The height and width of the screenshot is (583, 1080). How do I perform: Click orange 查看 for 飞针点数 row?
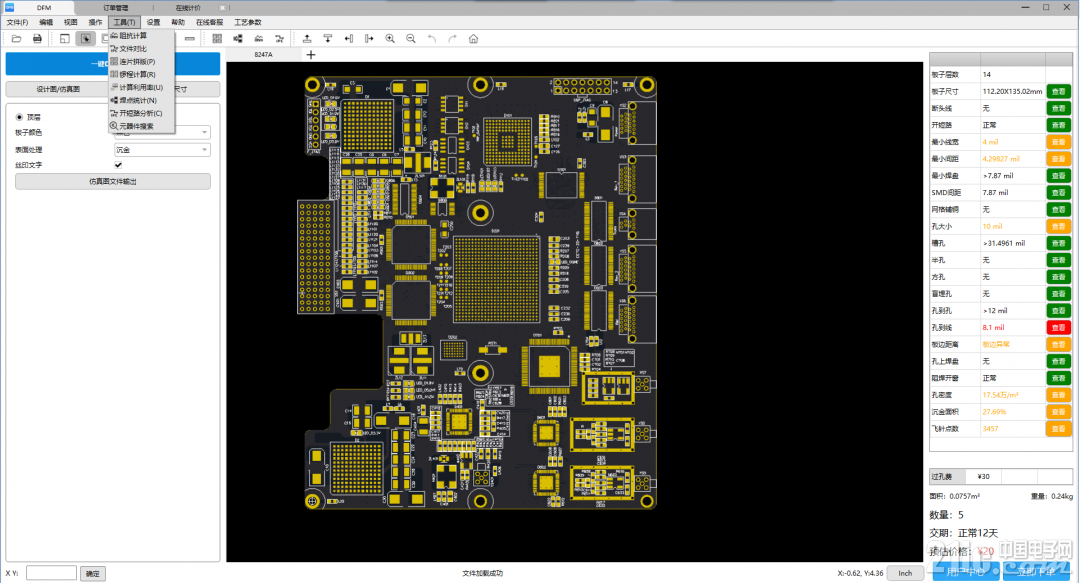click(1058, 429)
